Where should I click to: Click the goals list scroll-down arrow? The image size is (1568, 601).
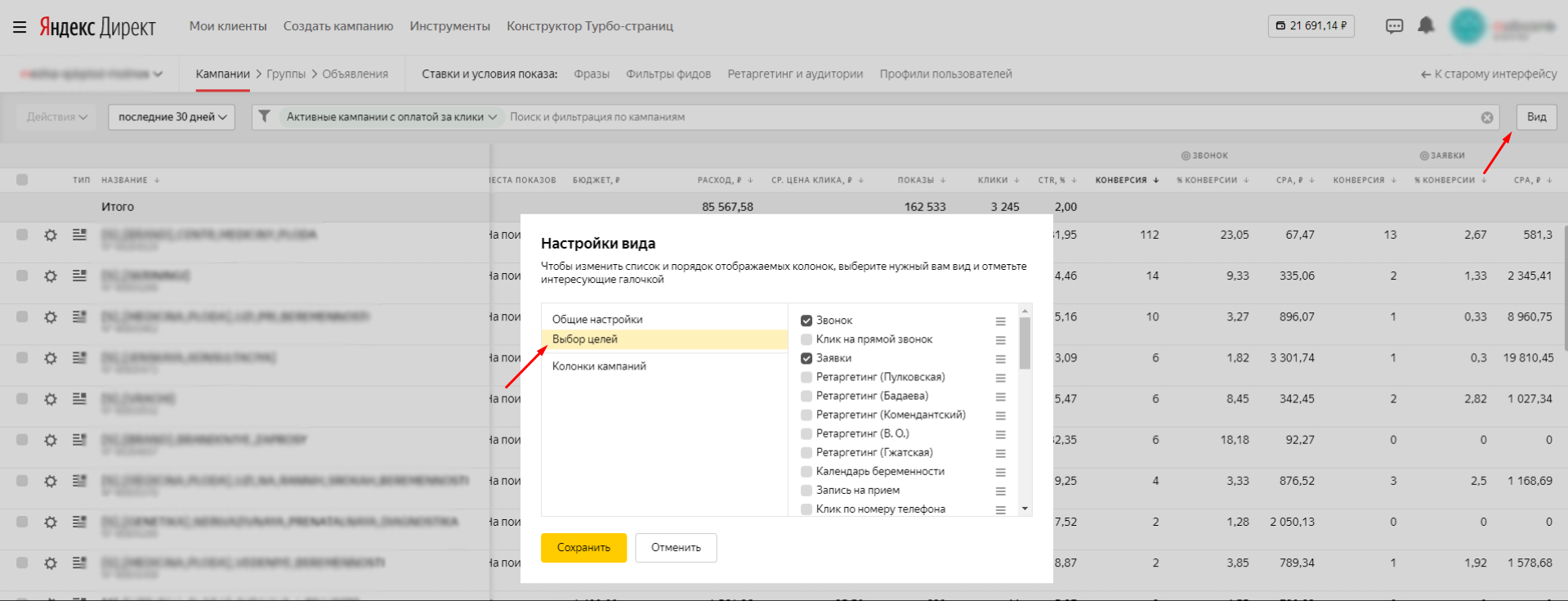1025,509
